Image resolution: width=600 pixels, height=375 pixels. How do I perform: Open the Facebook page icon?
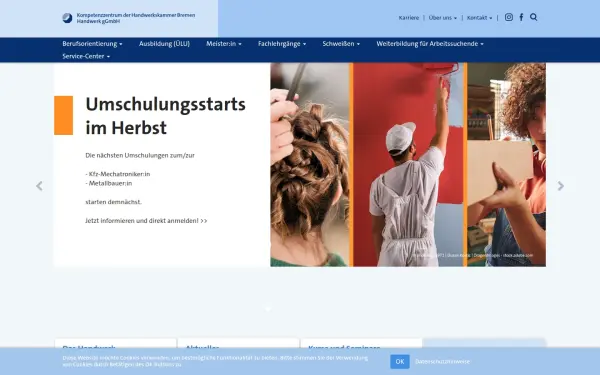[x=521, y=17]
